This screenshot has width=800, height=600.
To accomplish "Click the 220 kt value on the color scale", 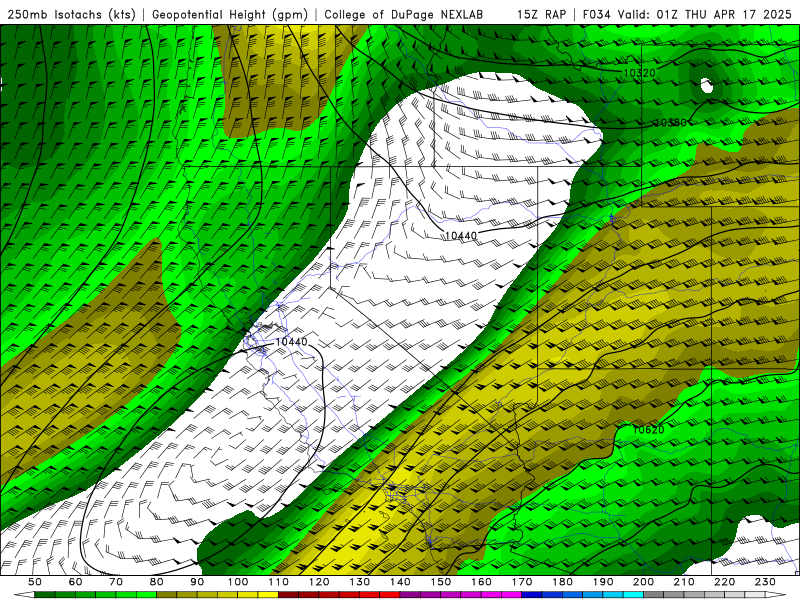I will (725, 582).
